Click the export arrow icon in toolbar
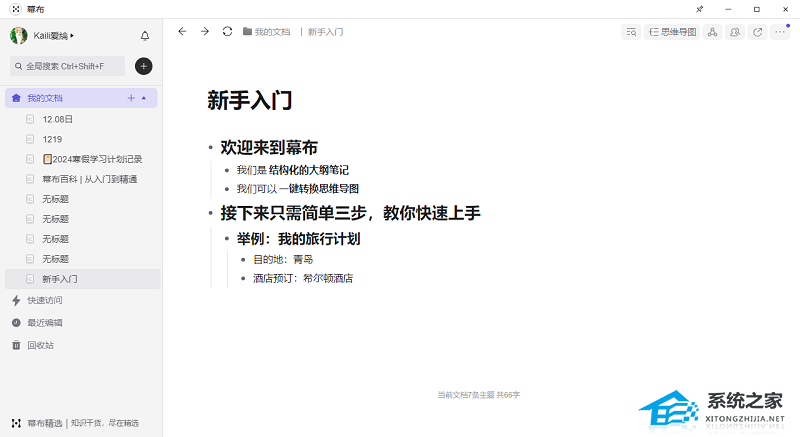The image size is (800, 437). 758,32
